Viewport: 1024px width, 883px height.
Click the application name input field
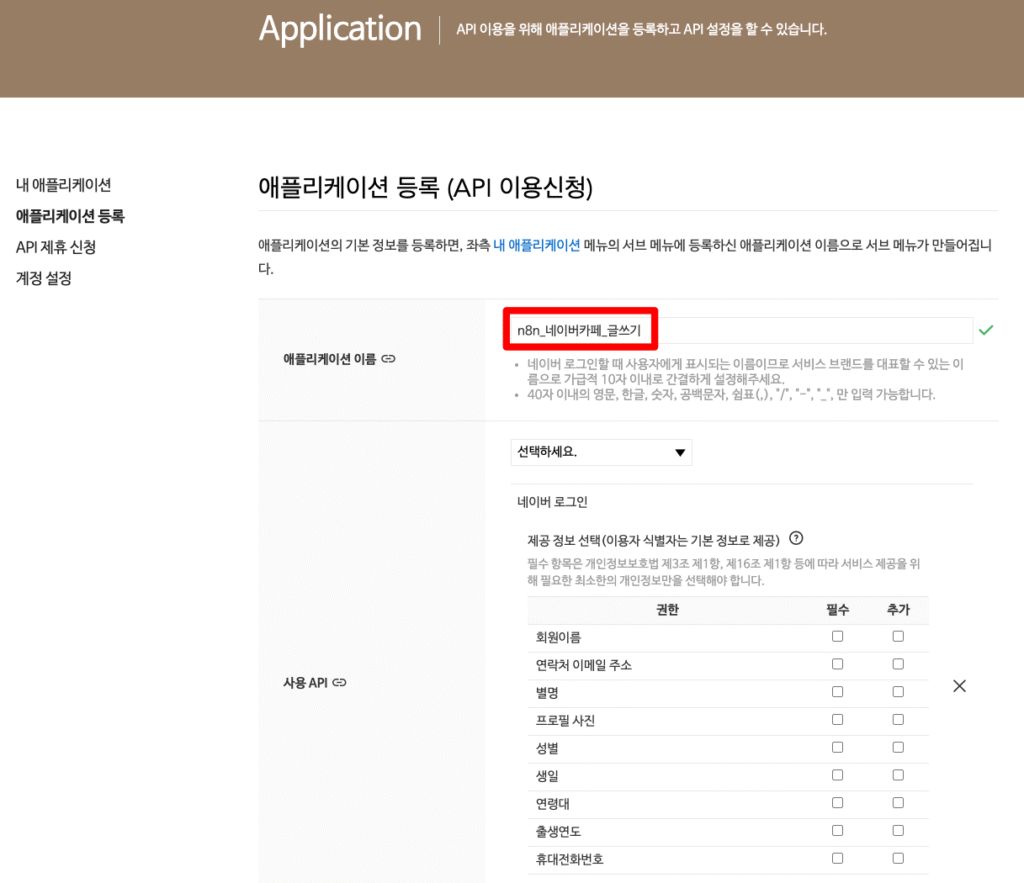740,330
